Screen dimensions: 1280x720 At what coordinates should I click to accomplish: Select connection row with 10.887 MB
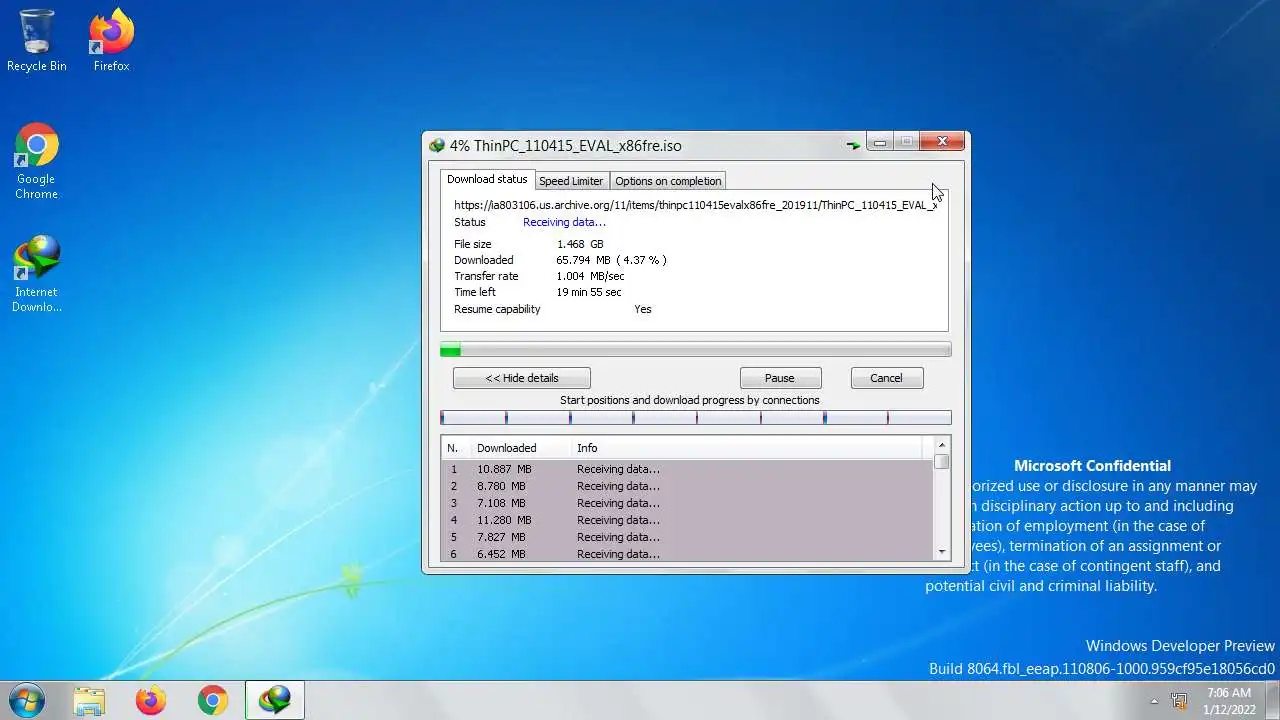click(687, 469)
